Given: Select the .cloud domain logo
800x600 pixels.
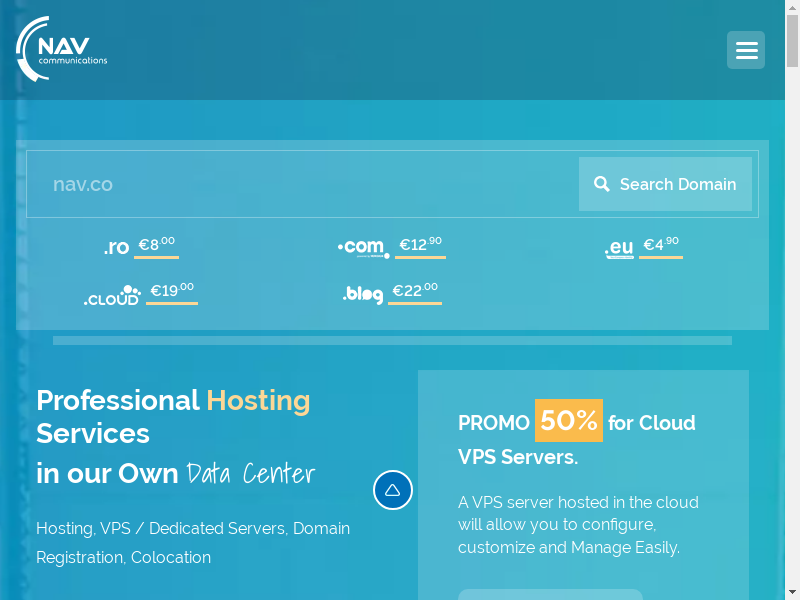Looking at the screenshot, I should (x=112, y=295).
